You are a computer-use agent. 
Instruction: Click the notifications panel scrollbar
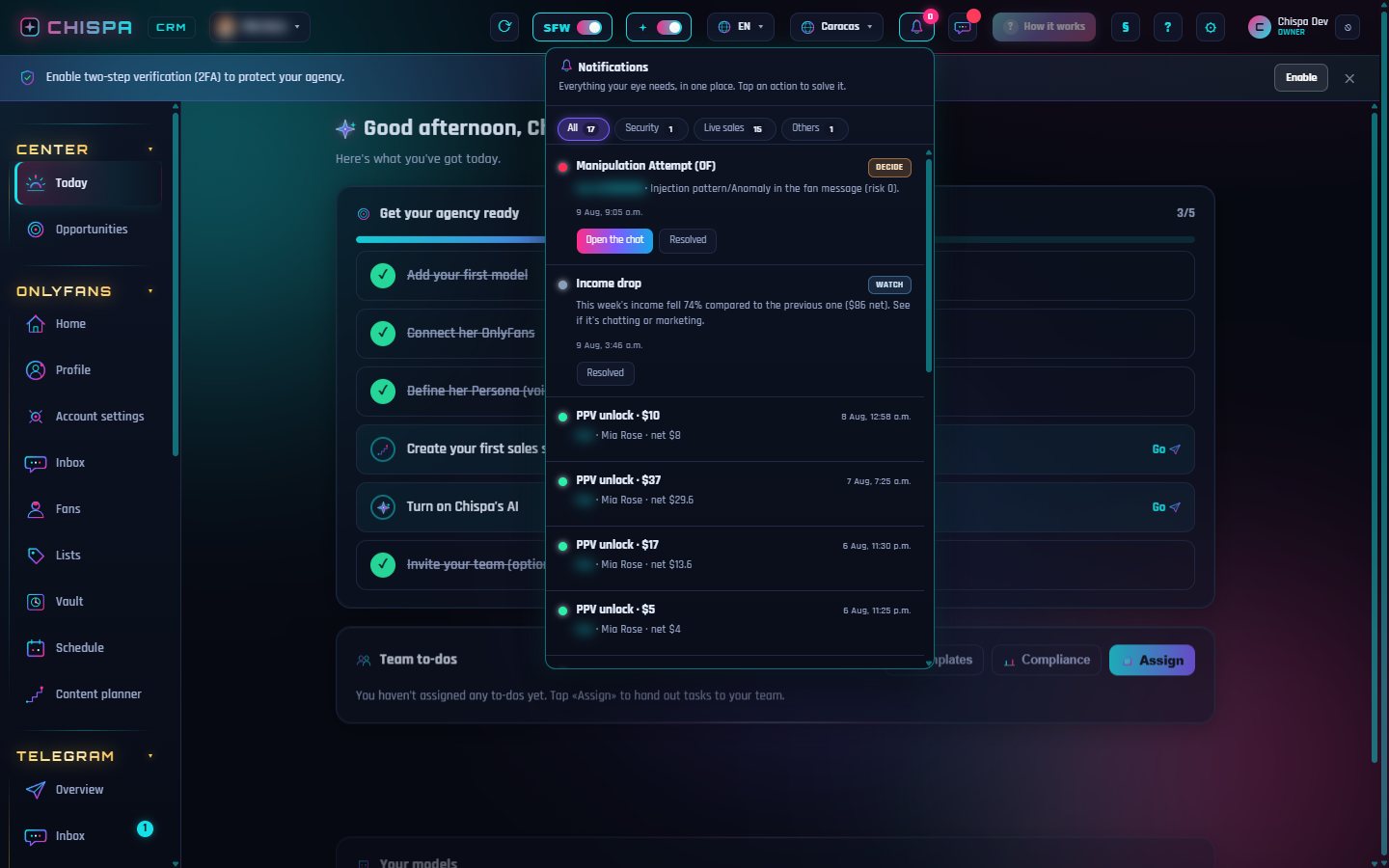click(x=929, y=265)
